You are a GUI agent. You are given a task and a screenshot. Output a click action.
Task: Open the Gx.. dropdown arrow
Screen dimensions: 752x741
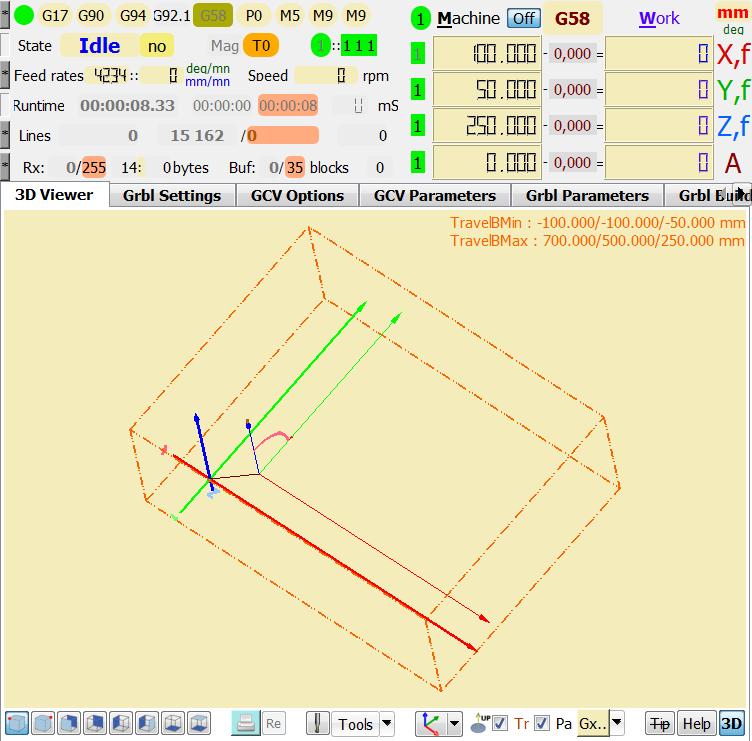click(x=617, y=722)
